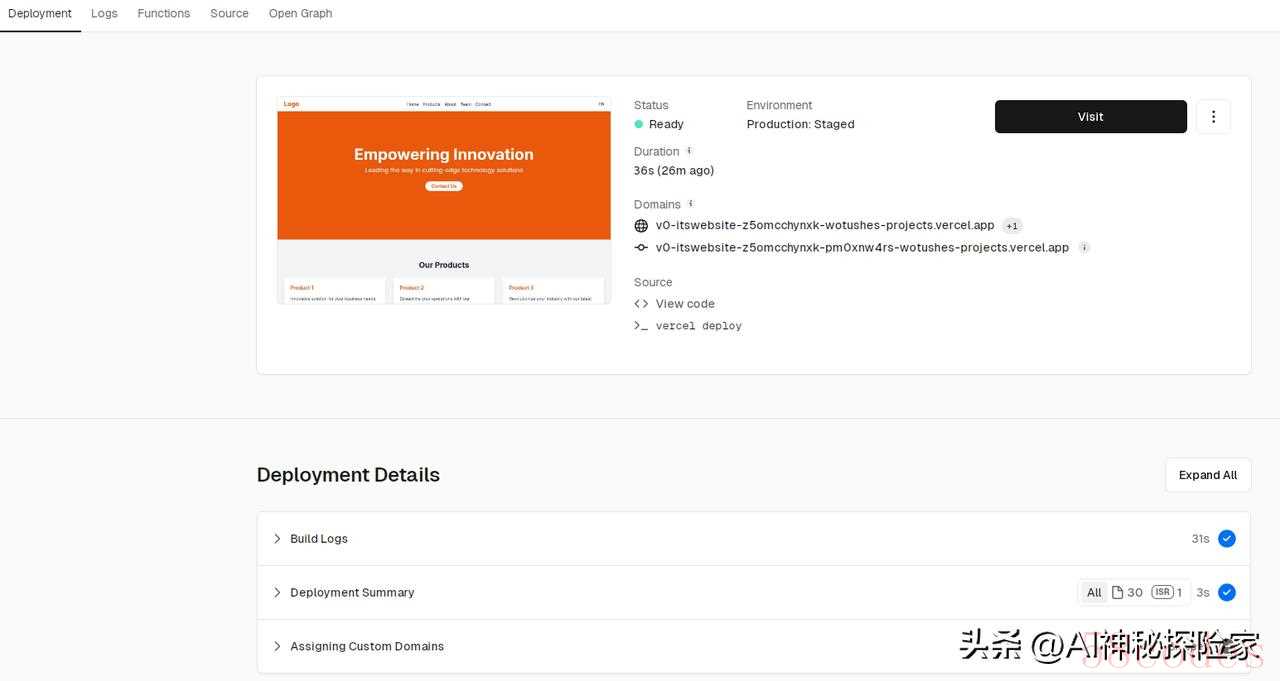Image resolution: width=1280 pixels, height=681 pixels.
Task: Select the All filter in Deployment Summary
Action: (1094, 593)
